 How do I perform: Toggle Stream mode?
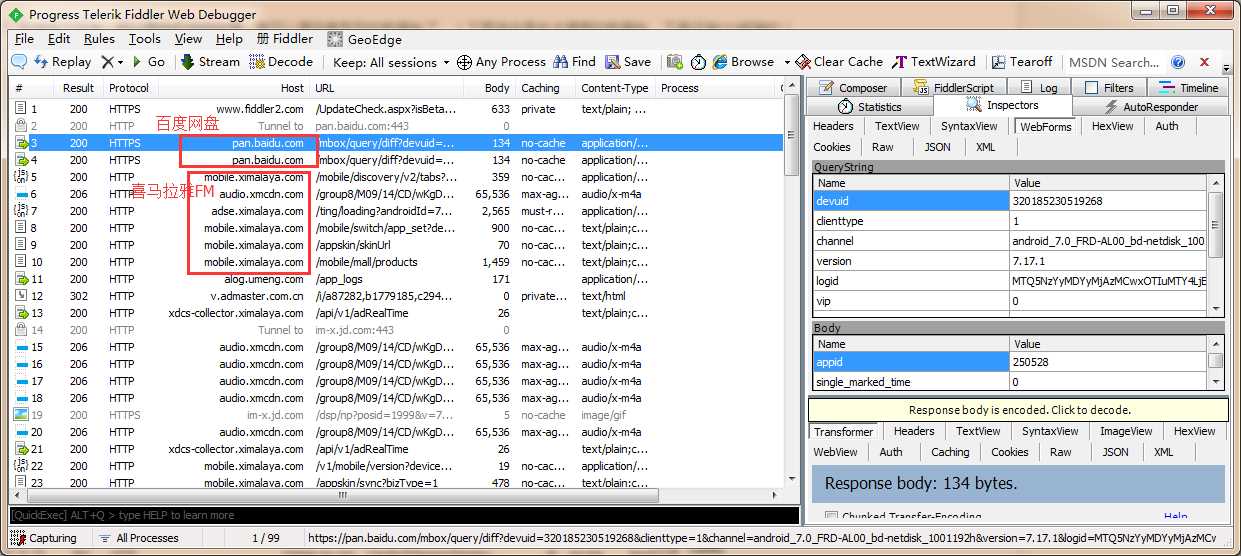210,62
